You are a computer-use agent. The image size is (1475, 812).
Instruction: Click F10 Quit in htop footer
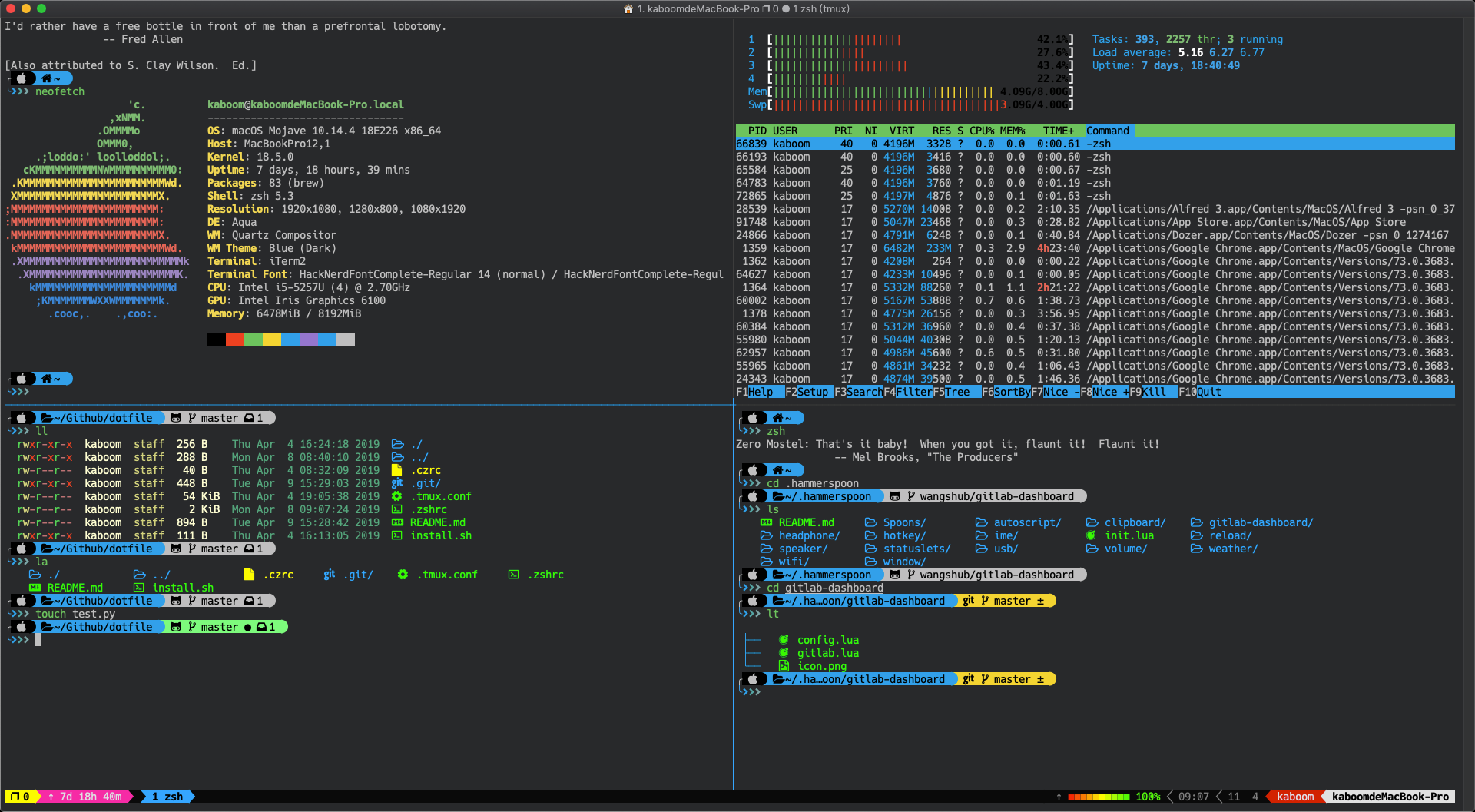[x=1200, y=392]
